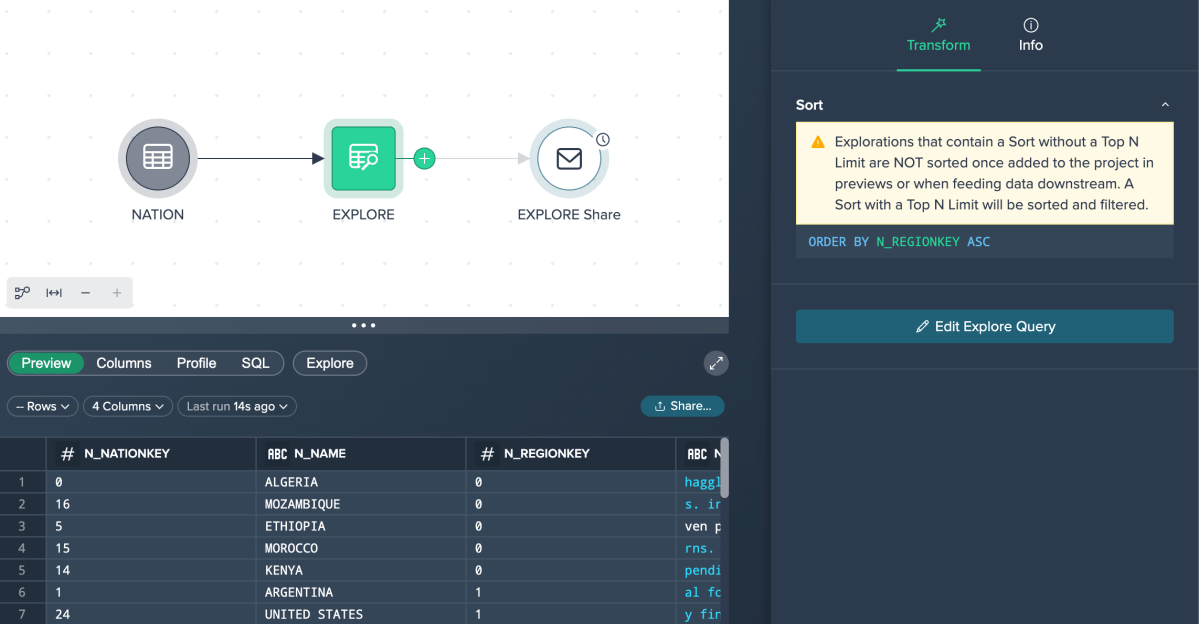Click the NATION node label
1199x624 pixels.
coord(158,215)
